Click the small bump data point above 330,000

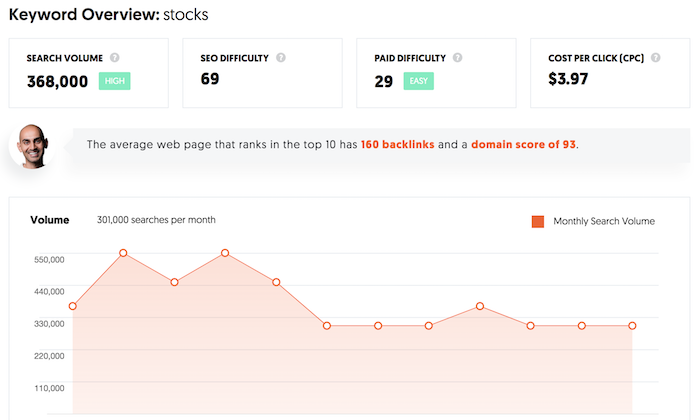click(480, 306)
